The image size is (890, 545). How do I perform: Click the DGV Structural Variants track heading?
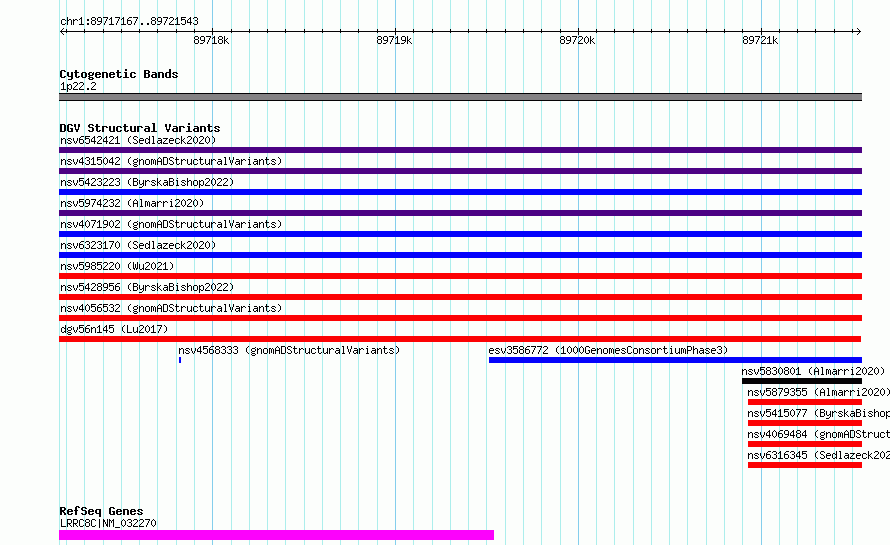(x=140, y=128)
